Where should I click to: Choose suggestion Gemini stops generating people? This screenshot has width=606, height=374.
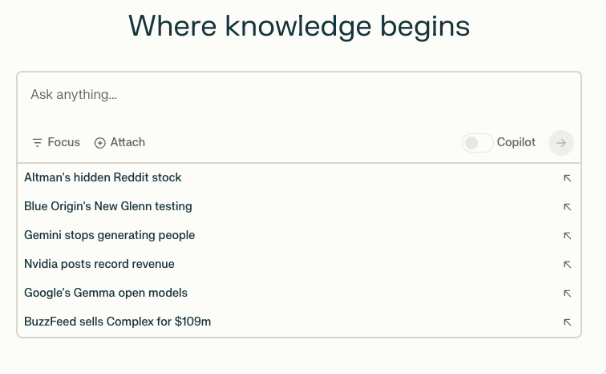click(x=299, y=235)
